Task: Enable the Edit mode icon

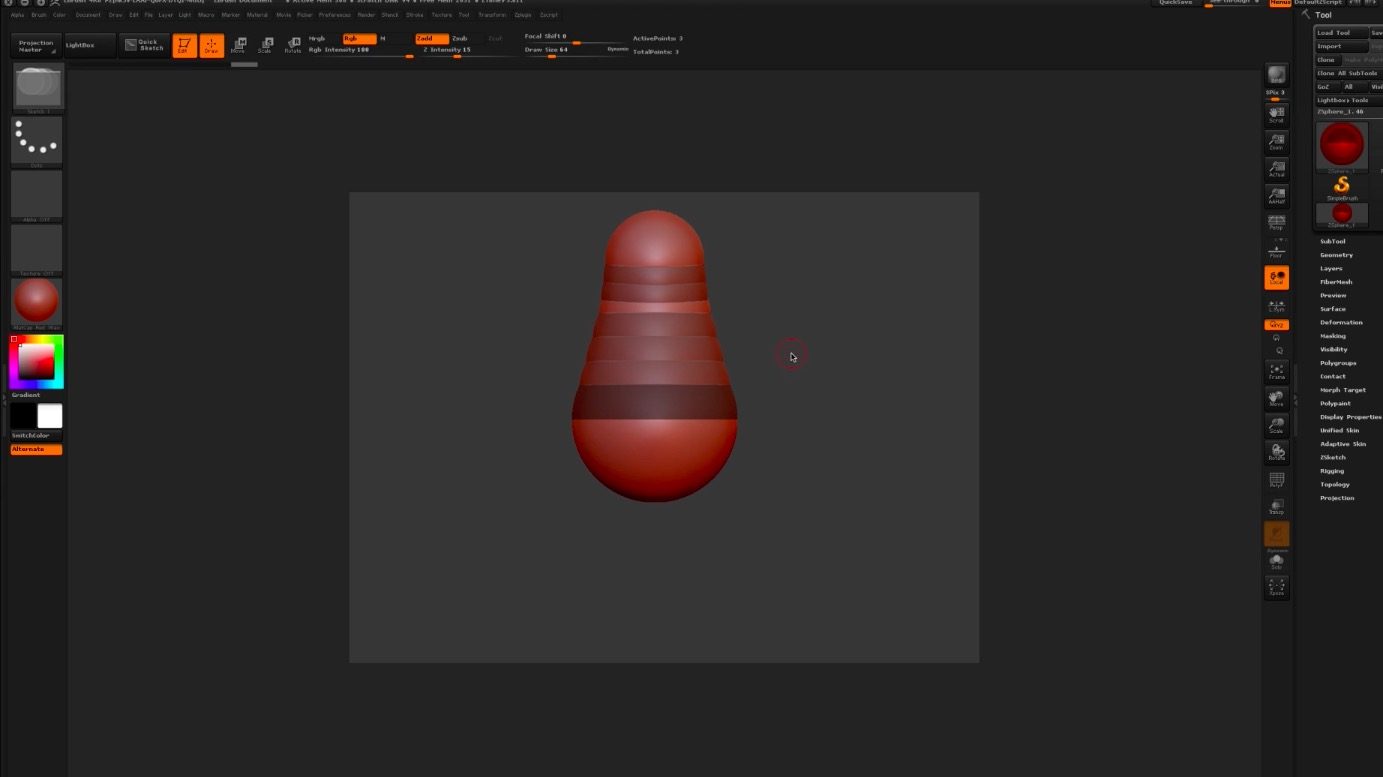Action: tap(184, 45)
